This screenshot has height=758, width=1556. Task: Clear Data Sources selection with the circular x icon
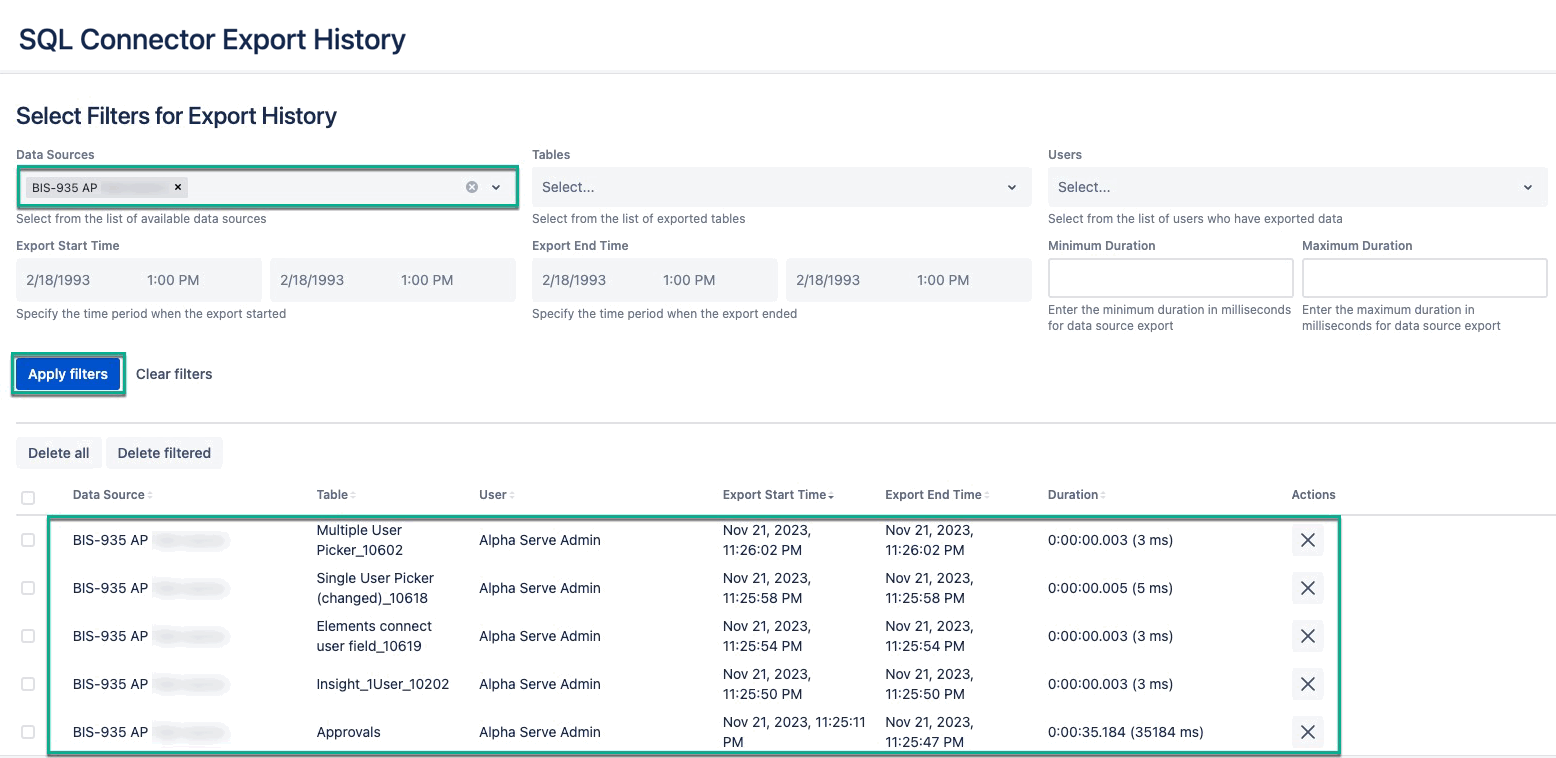pos(471,187)
